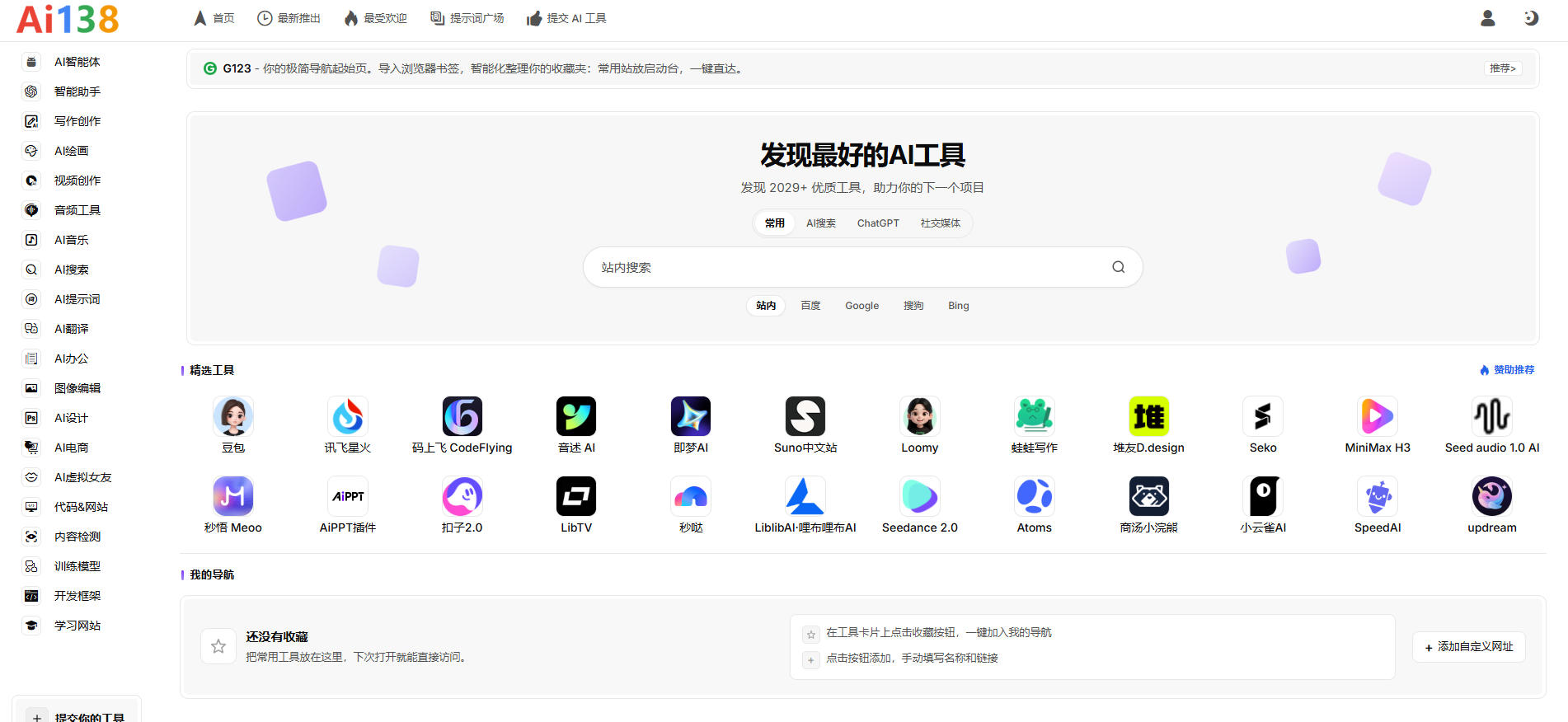This screenshot has width=1568, height=722.
Task: Launch 码上飞 CodeFlying tool
Action: [462, 416]
